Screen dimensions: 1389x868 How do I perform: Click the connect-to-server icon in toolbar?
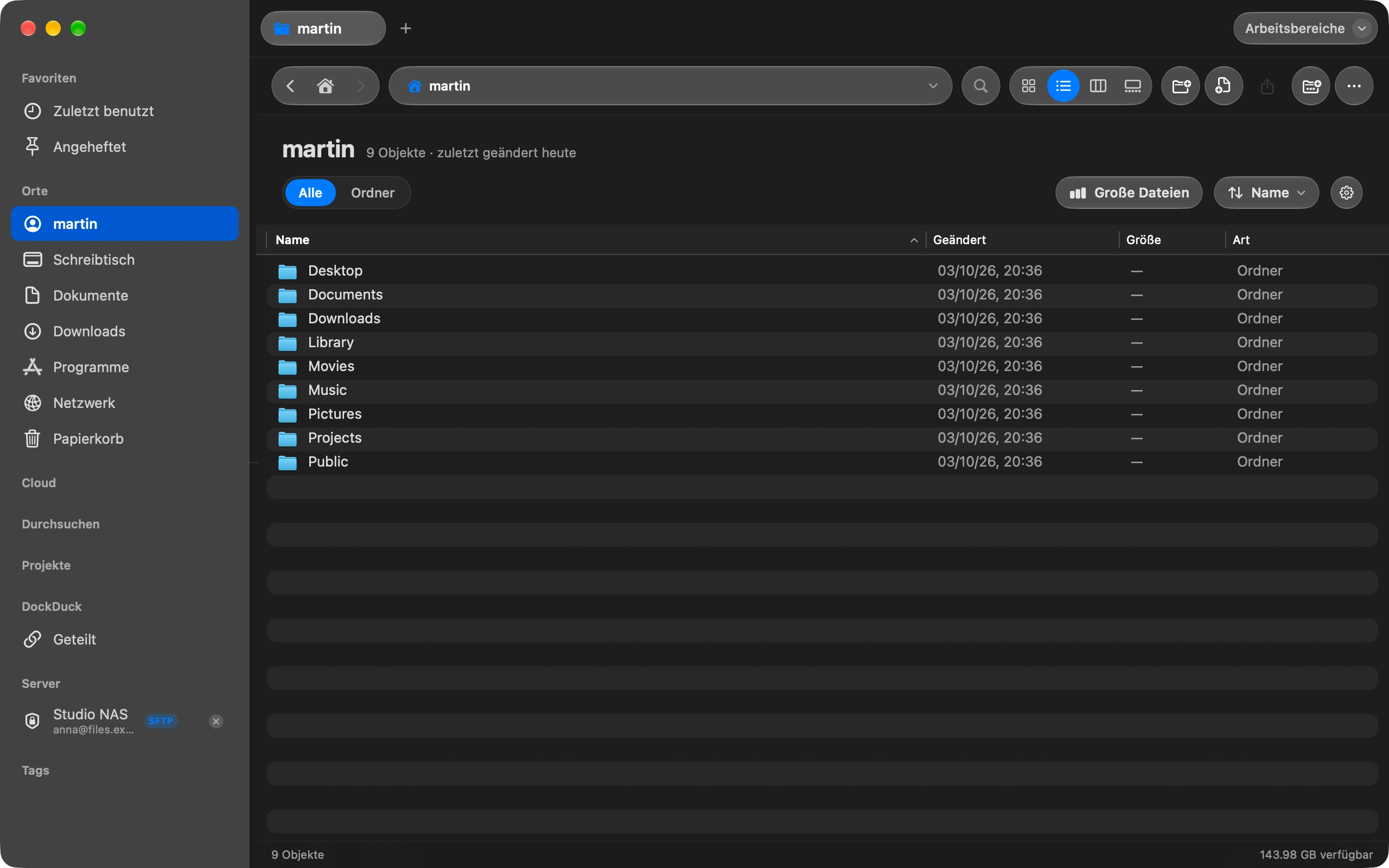point(1311,86)
